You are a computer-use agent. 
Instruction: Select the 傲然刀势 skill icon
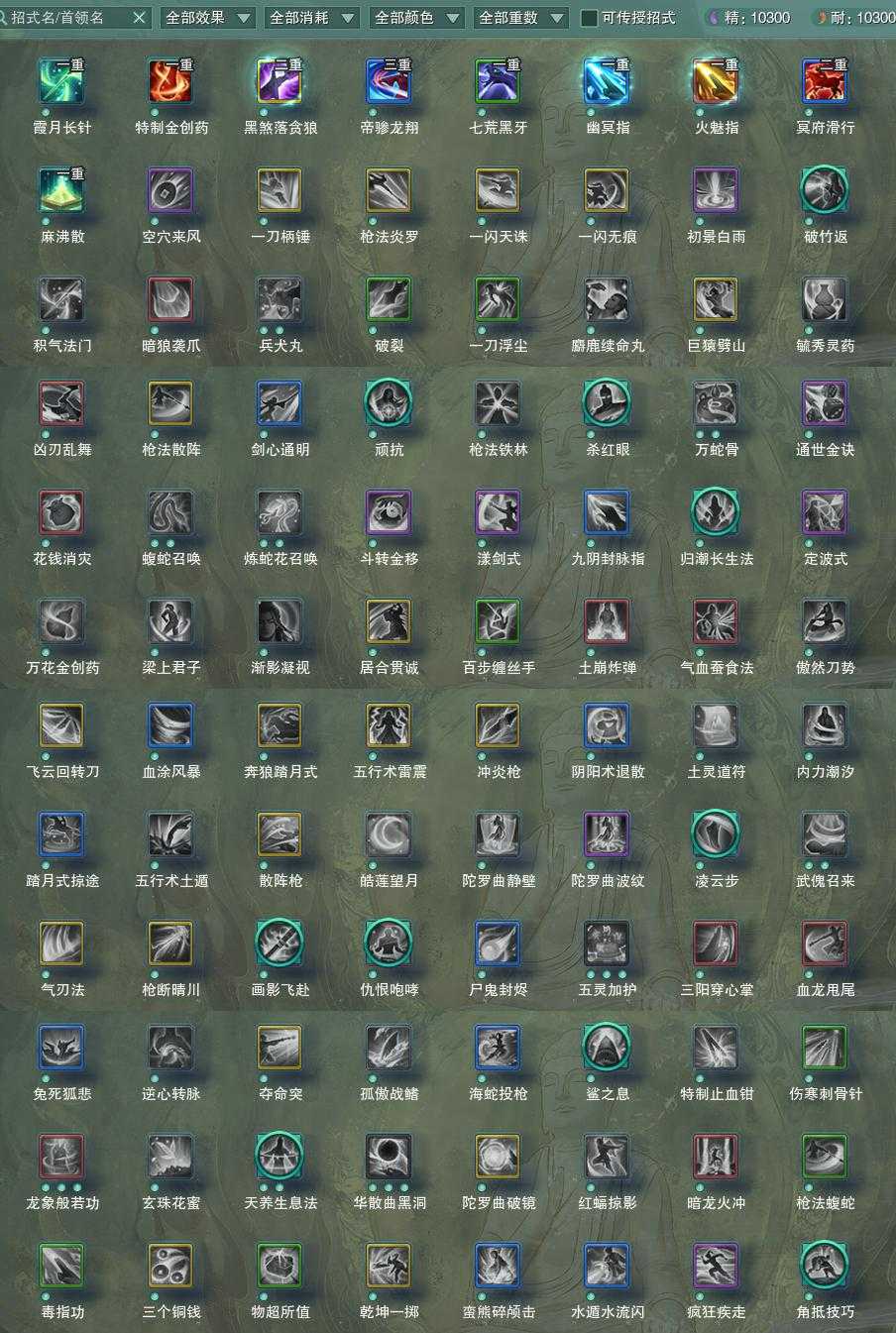[x=825, y=621]
